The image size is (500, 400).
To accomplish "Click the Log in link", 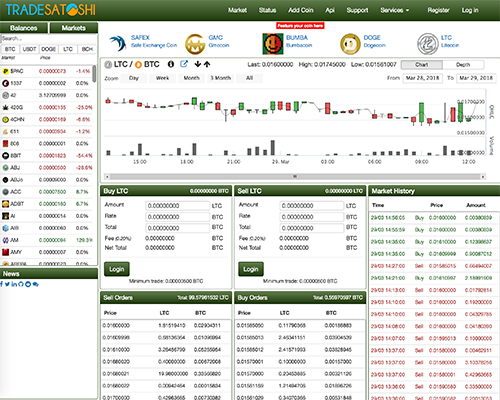I will point(470,10).
